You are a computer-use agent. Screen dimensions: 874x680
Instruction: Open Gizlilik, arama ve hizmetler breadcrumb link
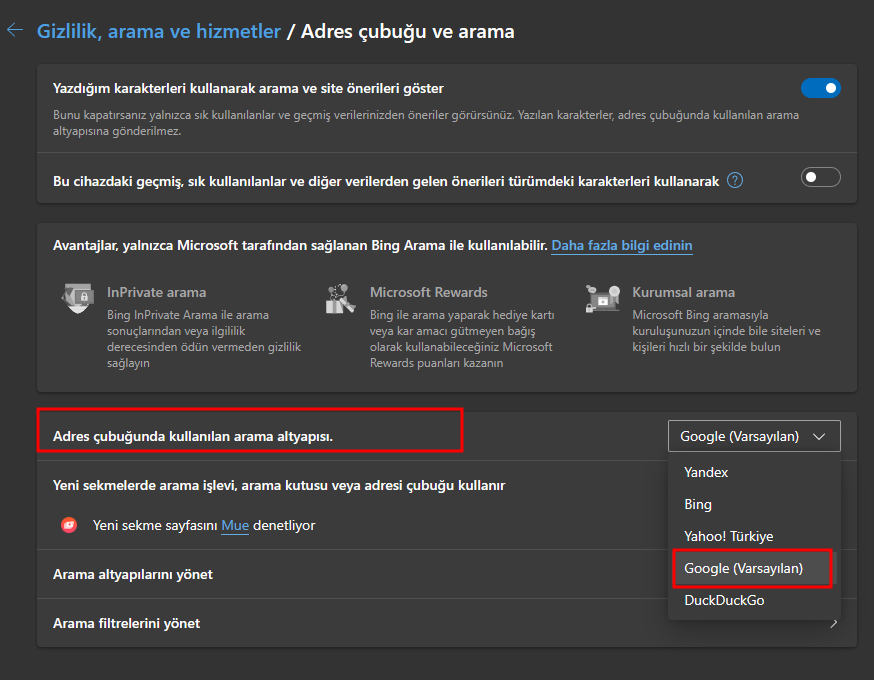tap(159, 31)
